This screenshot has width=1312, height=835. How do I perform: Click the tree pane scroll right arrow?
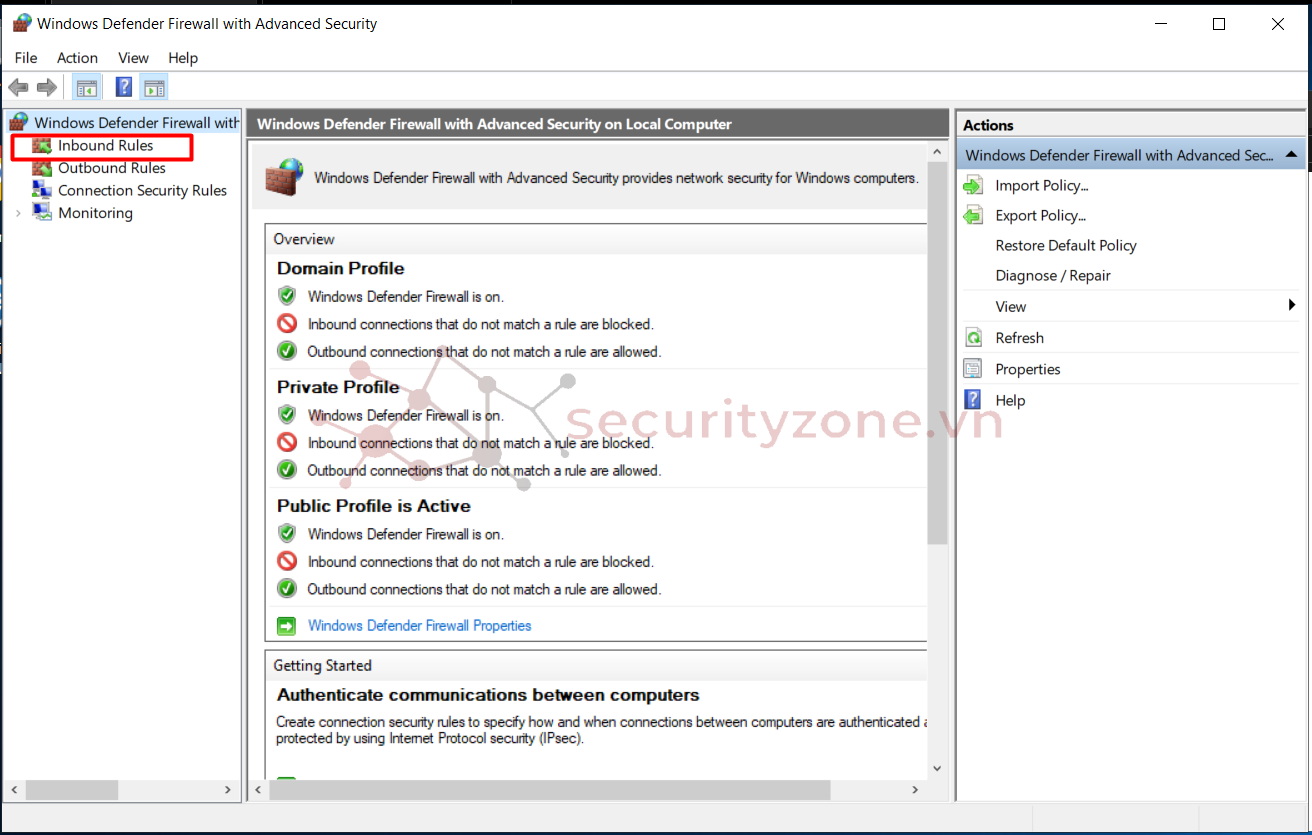coord(228,790)
